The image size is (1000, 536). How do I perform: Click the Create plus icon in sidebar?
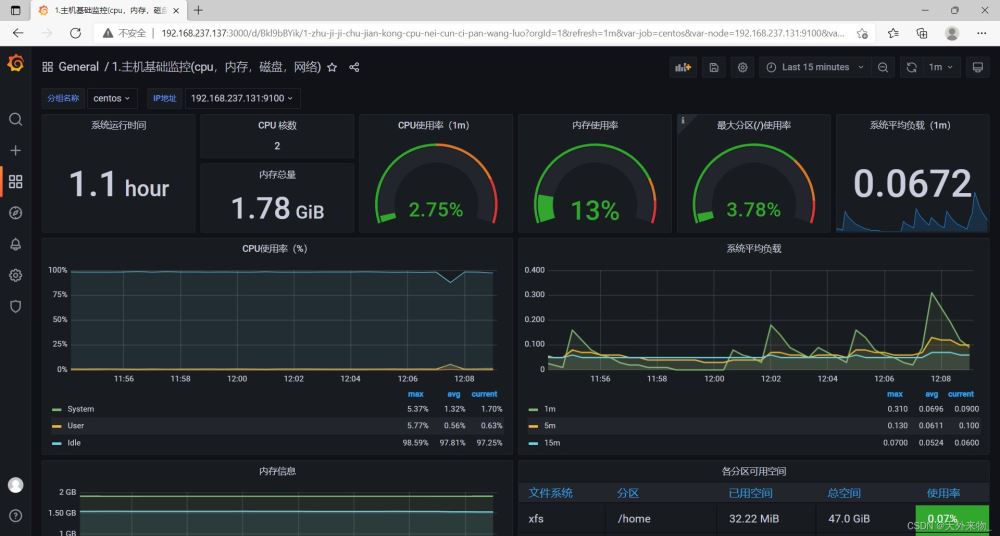(x=15, y=150)
